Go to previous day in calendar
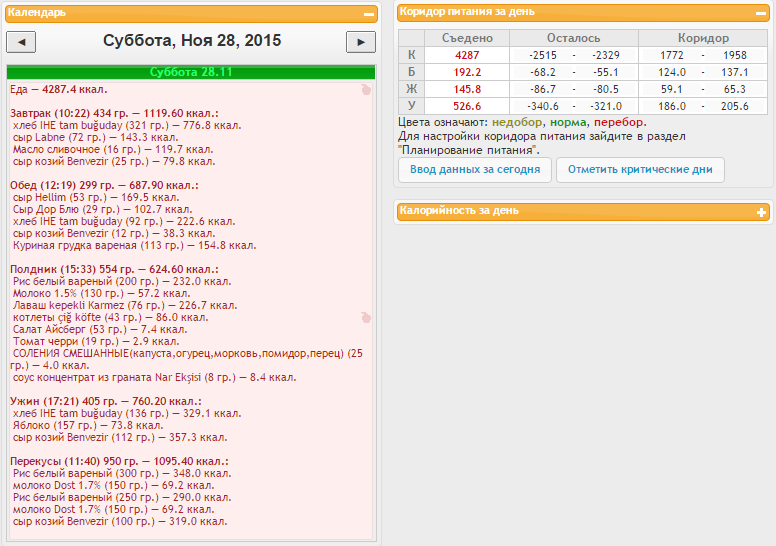This screenshot has width=776, height=546. [21, 42]
